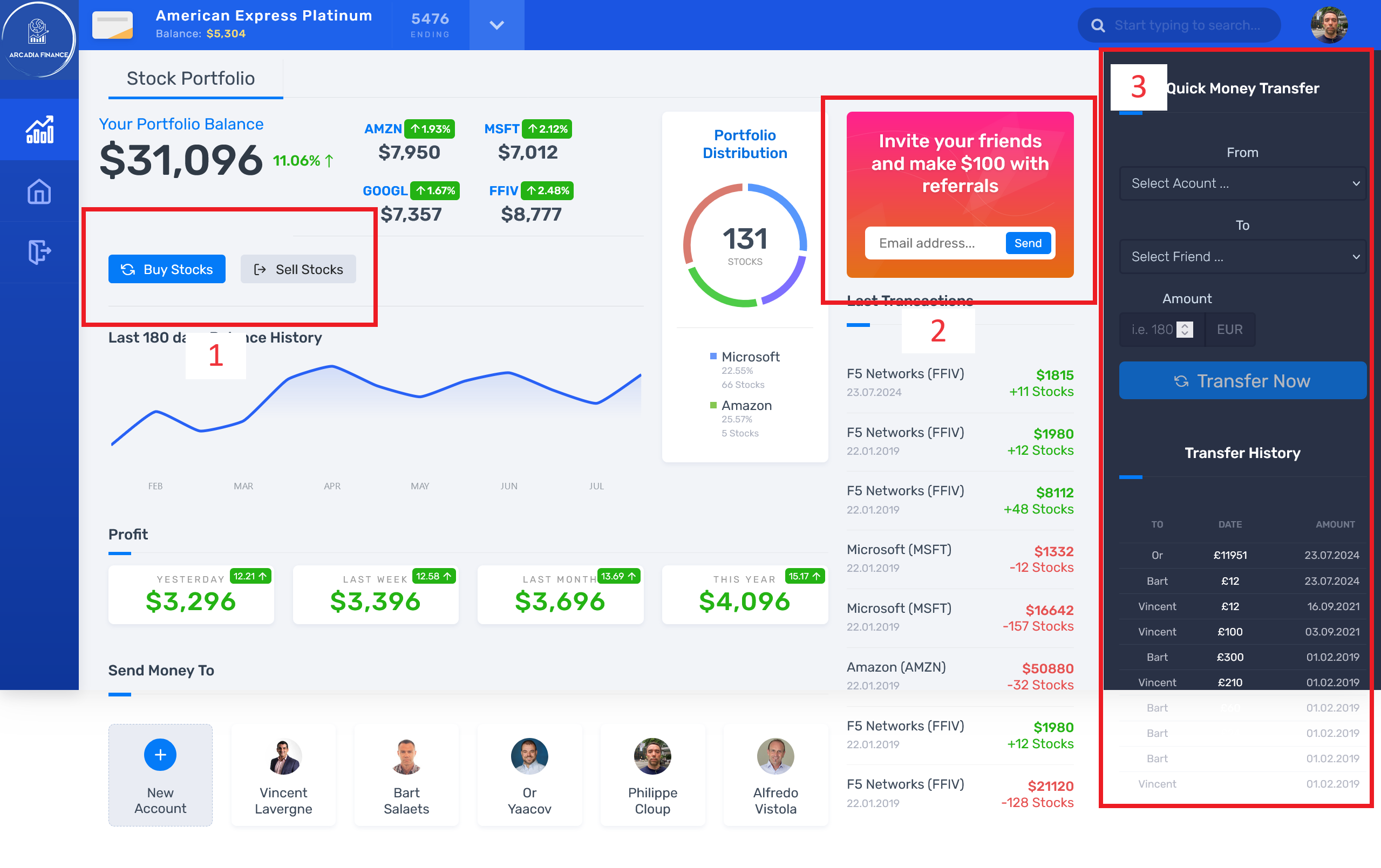Viewport: 1381px width, 868px height.
Task: Click the 131 stocks donut chart
Action: (x=745, y=245)
